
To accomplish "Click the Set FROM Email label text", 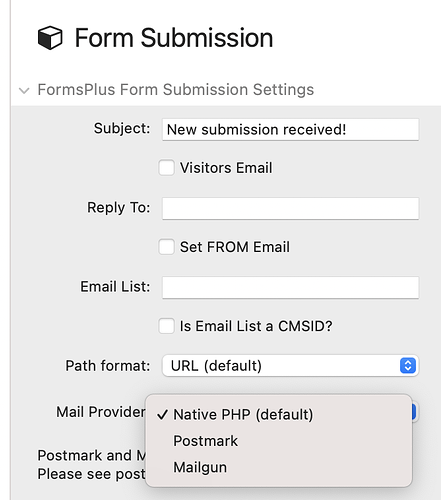I will [x=235, y=247].
